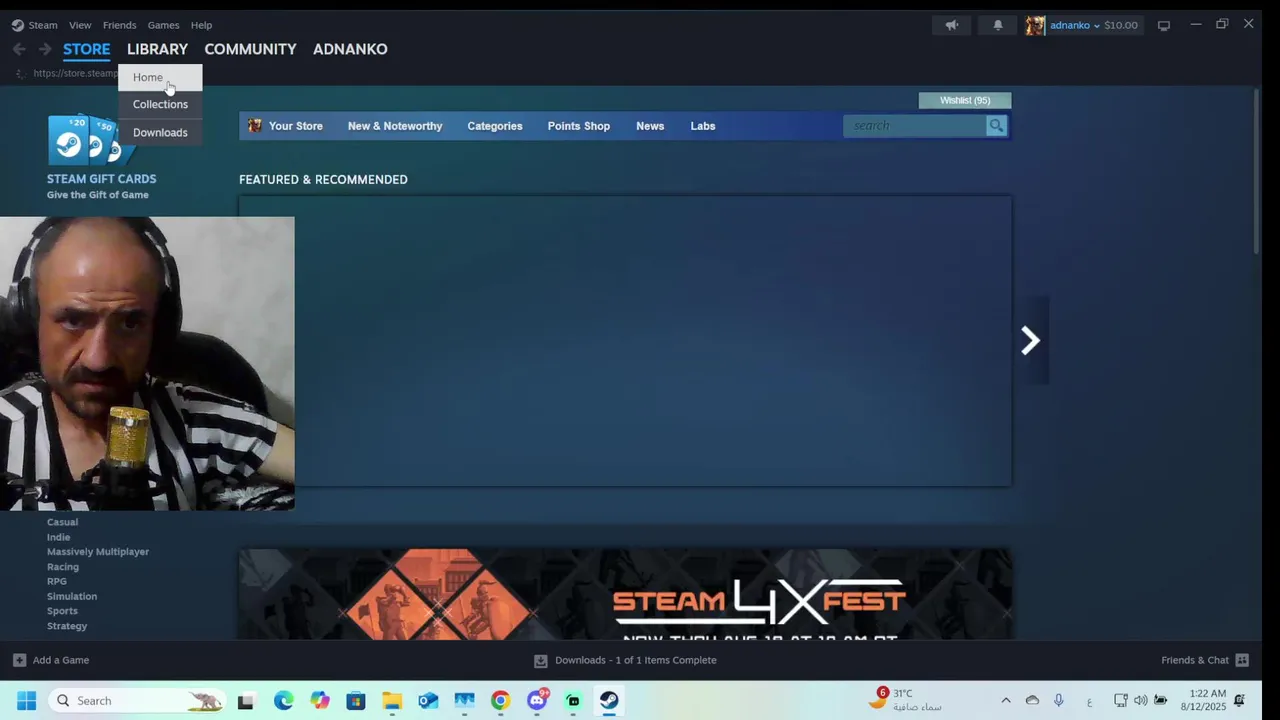Browse the Racing genre
1280x720 pixels.
(63, 567)
